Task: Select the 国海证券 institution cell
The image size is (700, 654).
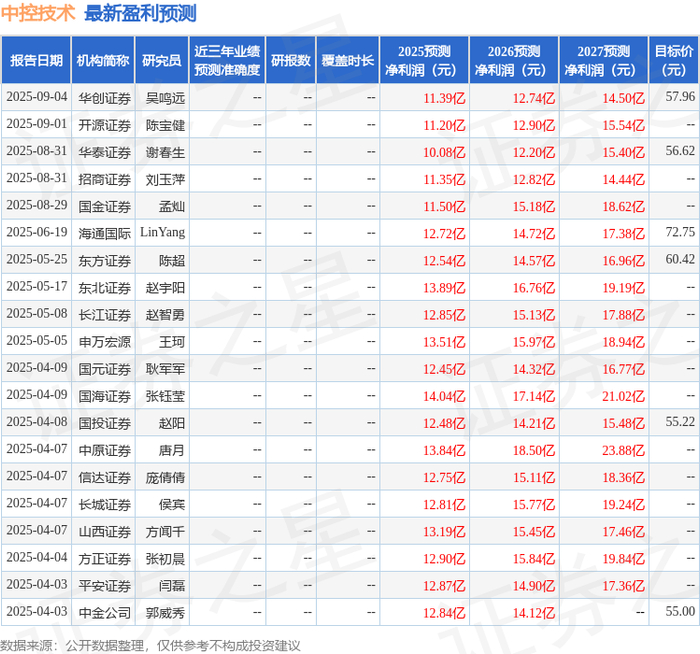Action: [104, 396]
